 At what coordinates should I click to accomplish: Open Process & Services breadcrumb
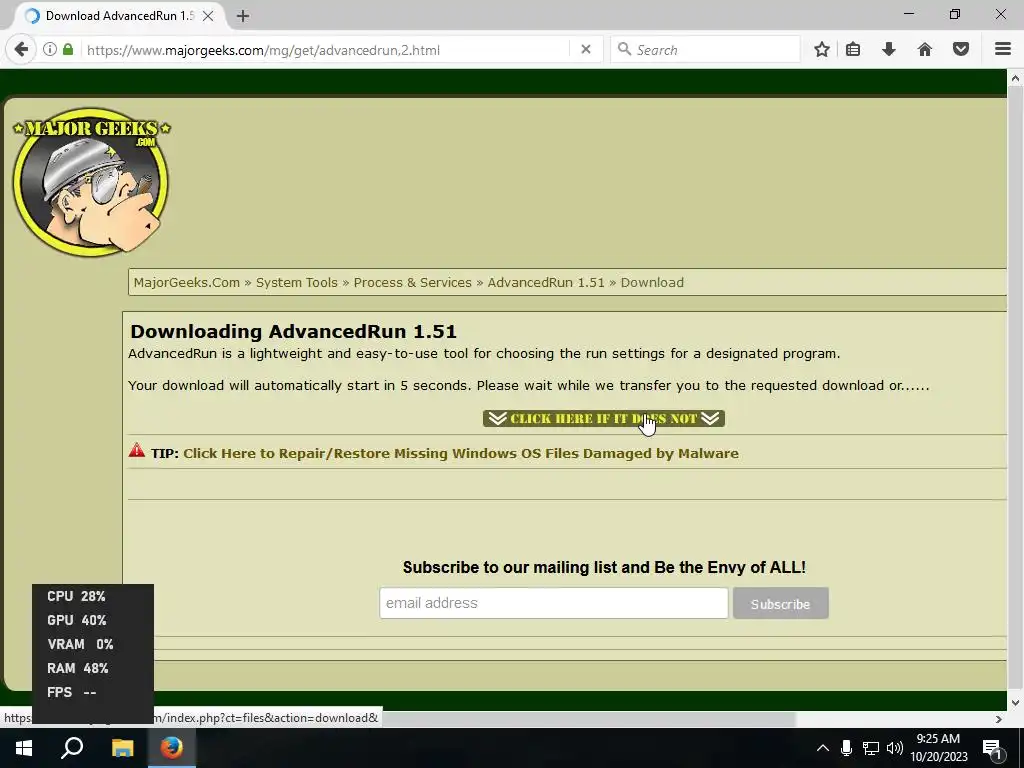pyautogui.click(x=412, y=283)
